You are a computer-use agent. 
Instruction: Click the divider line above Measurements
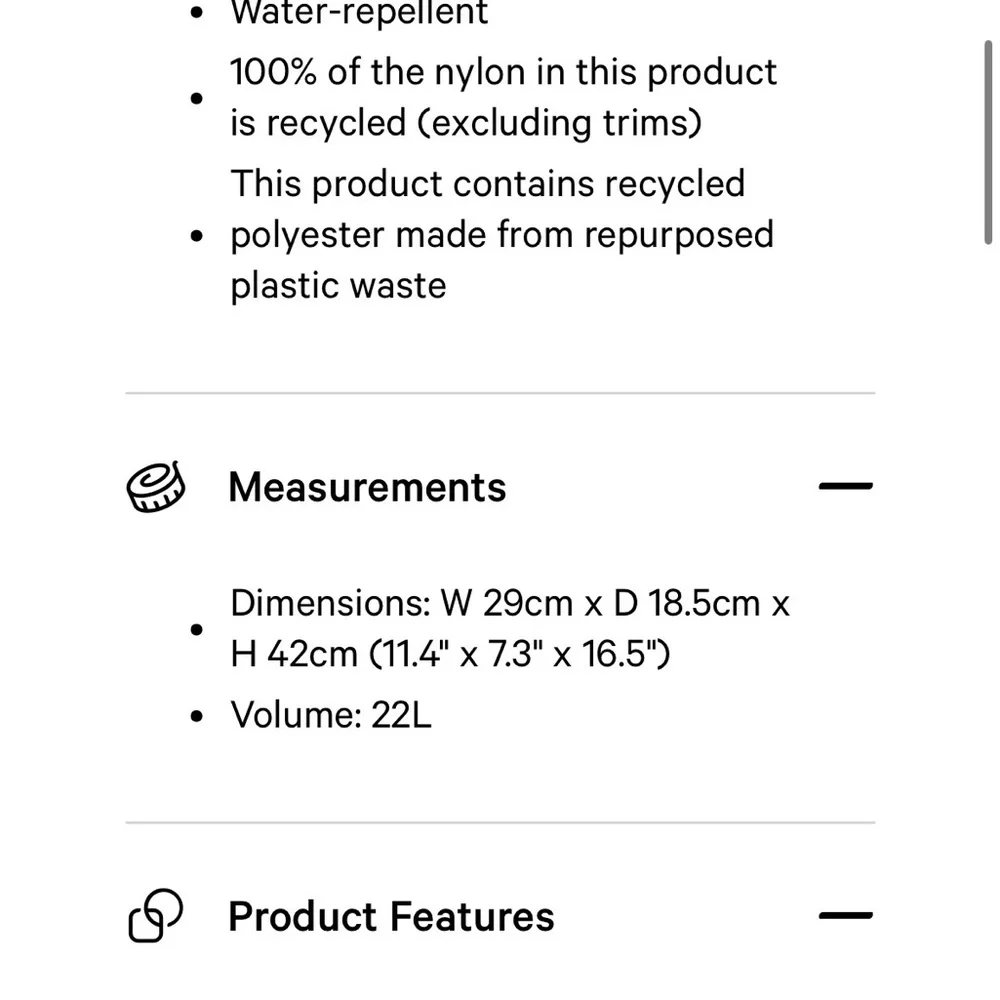pyautogui.click(x=500, y=393)
